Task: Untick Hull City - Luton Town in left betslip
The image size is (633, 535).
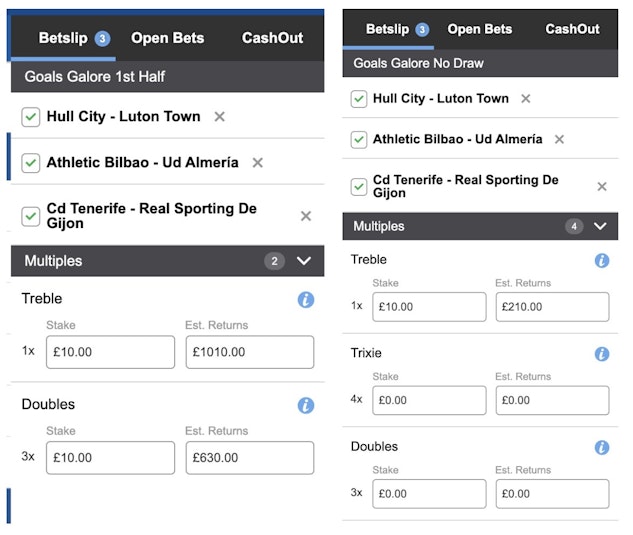Action: 31,117
